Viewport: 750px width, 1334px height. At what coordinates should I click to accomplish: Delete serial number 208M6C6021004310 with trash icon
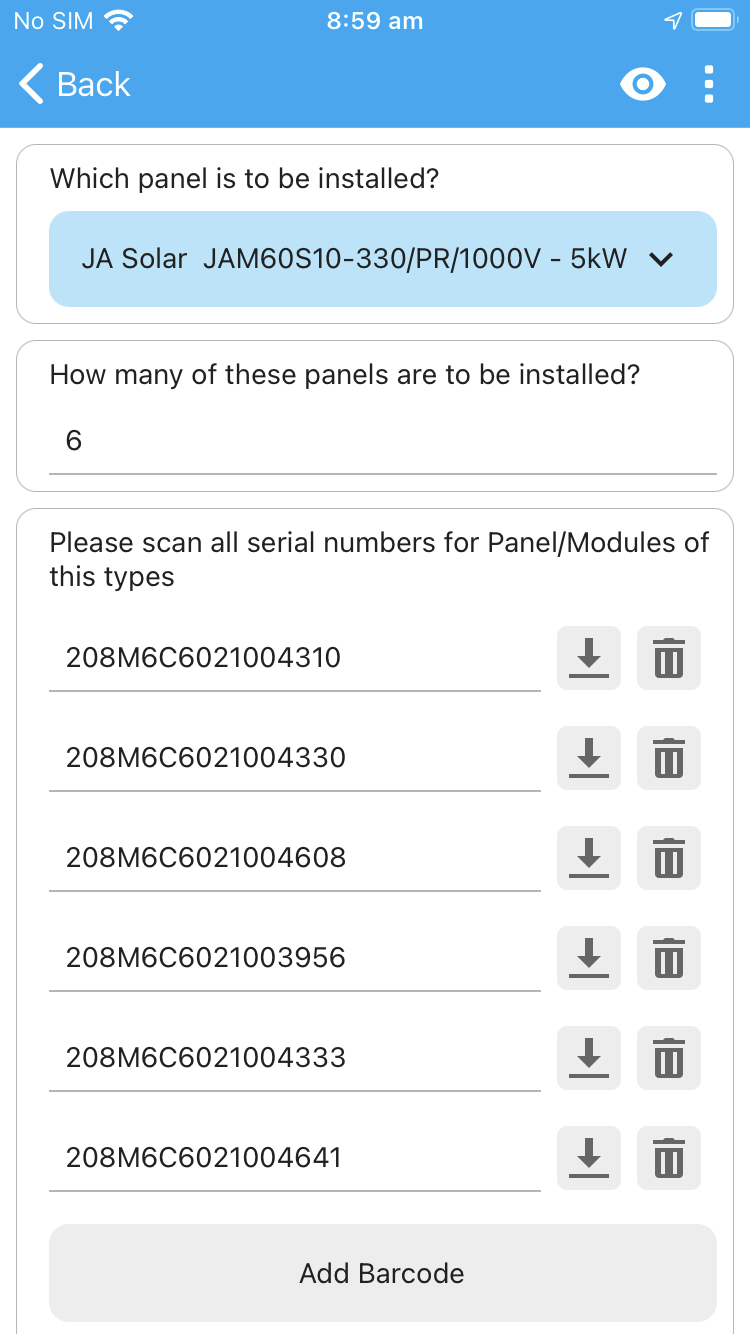click(669, 658)
